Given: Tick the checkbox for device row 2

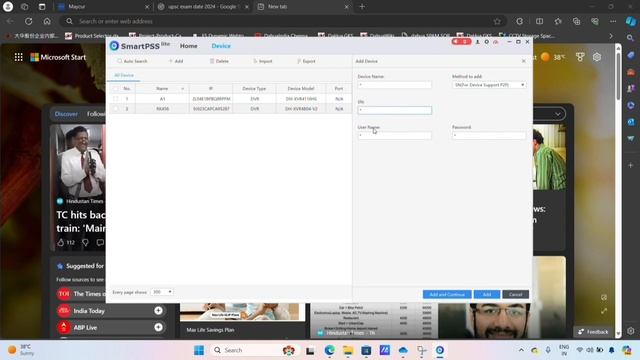Looking at the screenshot, I should click(x=116, y=109).
